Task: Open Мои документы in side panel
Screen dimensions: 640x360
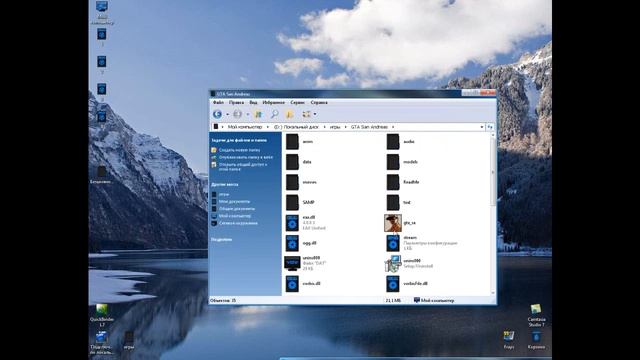Action: [x=234, y=202]
